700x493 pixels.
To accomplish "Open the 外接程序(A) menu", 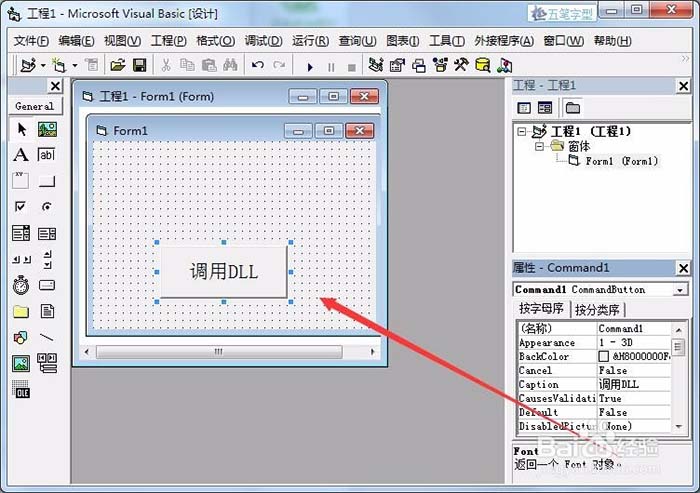I will [x=504, y=41].
